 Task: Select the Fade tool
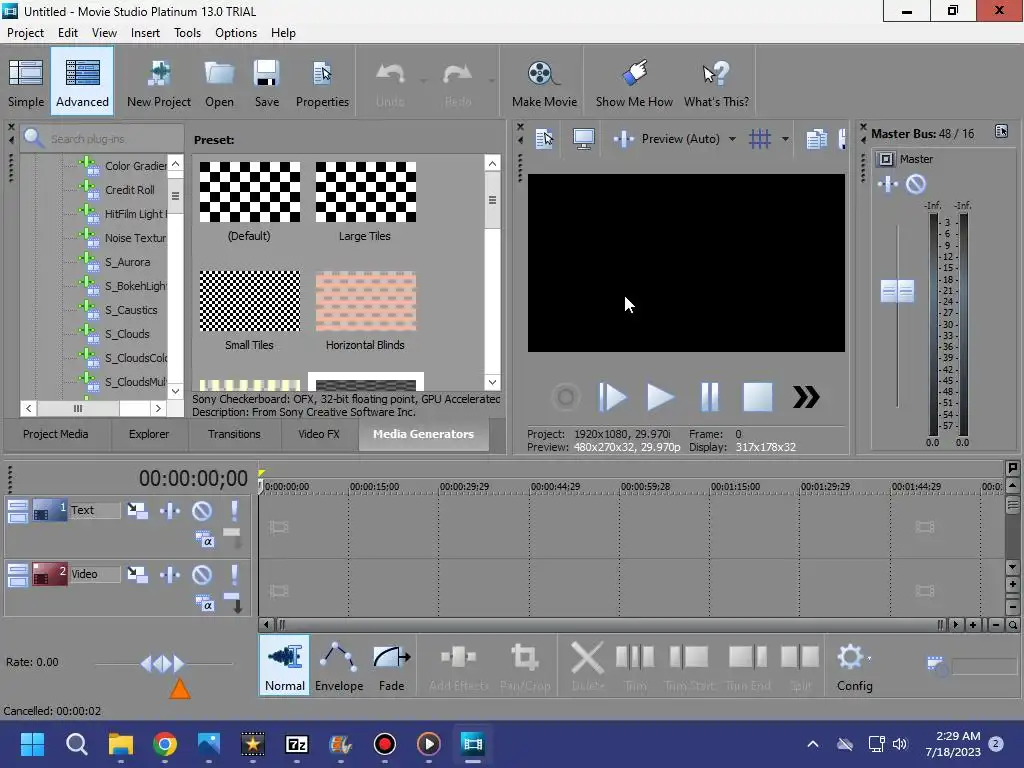tap(391, 665)
